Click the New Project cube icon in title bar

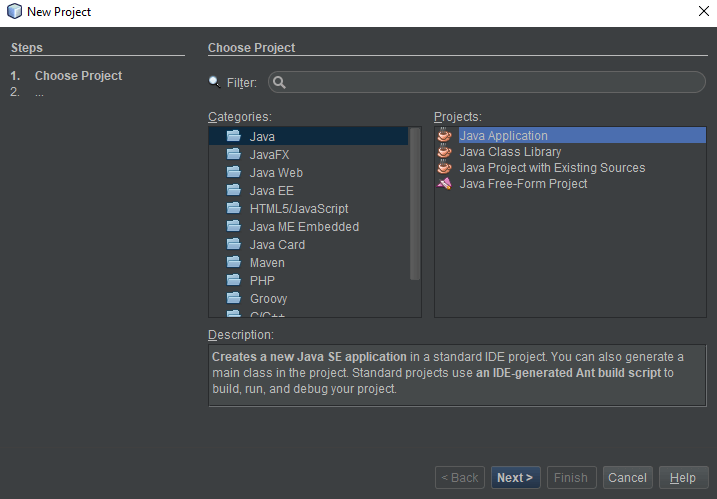point(14,11)
